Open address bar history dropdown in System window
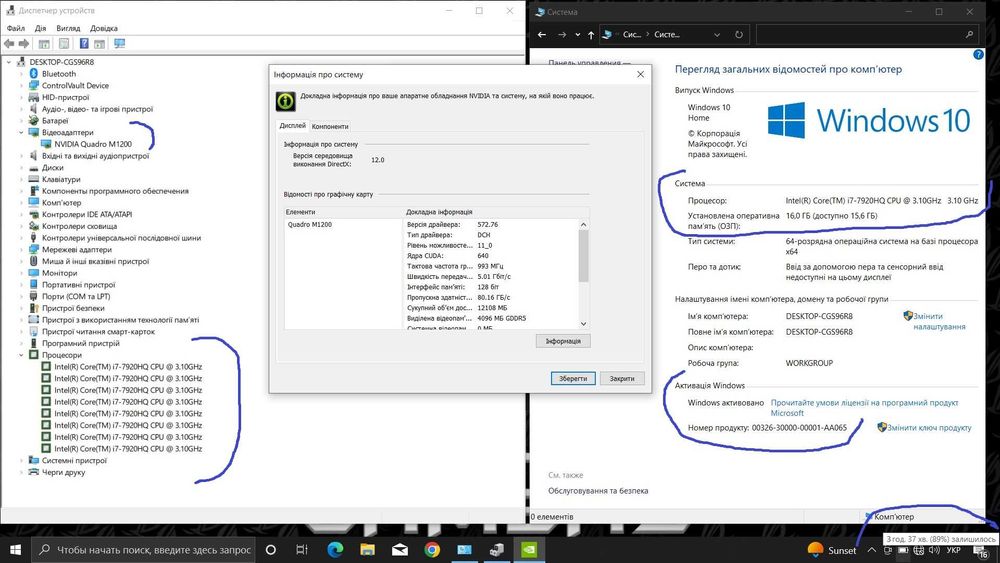This screenshot has height=563, width=1000. [x=717, y=34]
